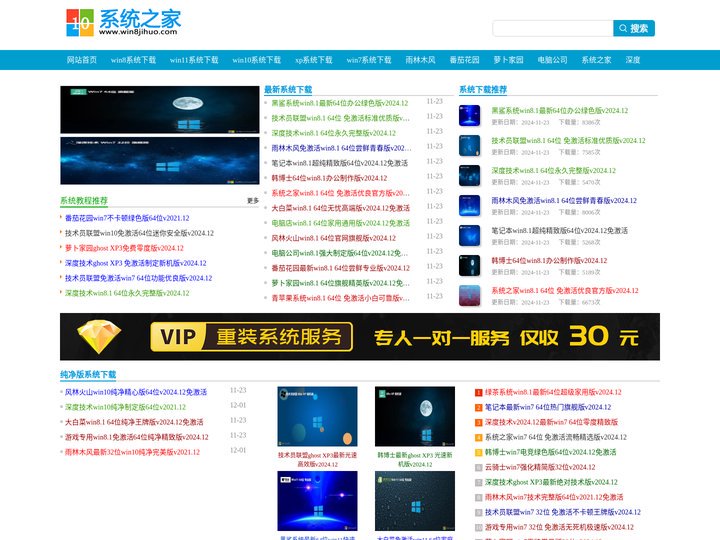Open win8系统下载 in the navigation bar
Image resolution: width=720 pixels, height=540 pixels.
133,60
